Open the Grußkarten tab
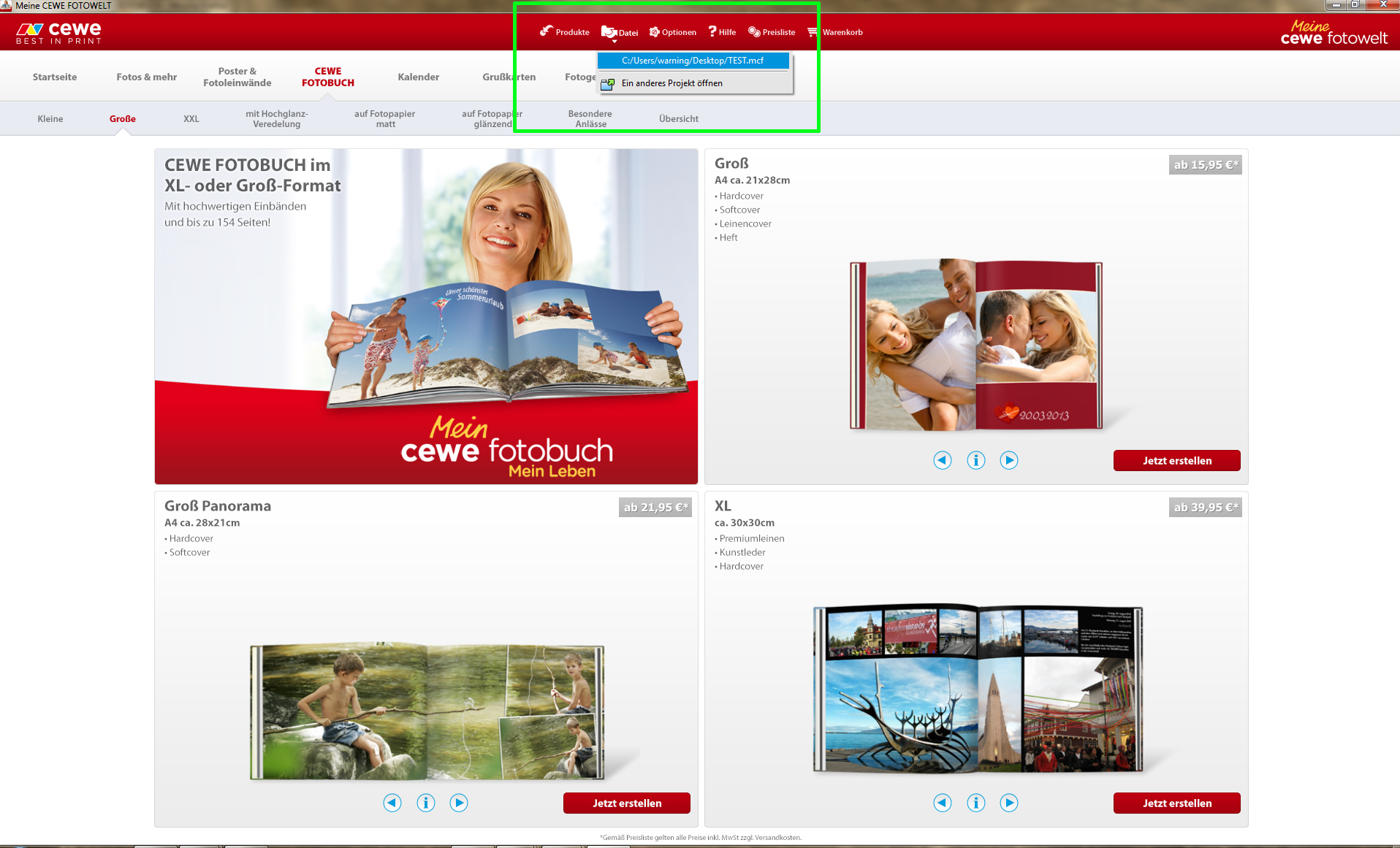 [509, 77]
